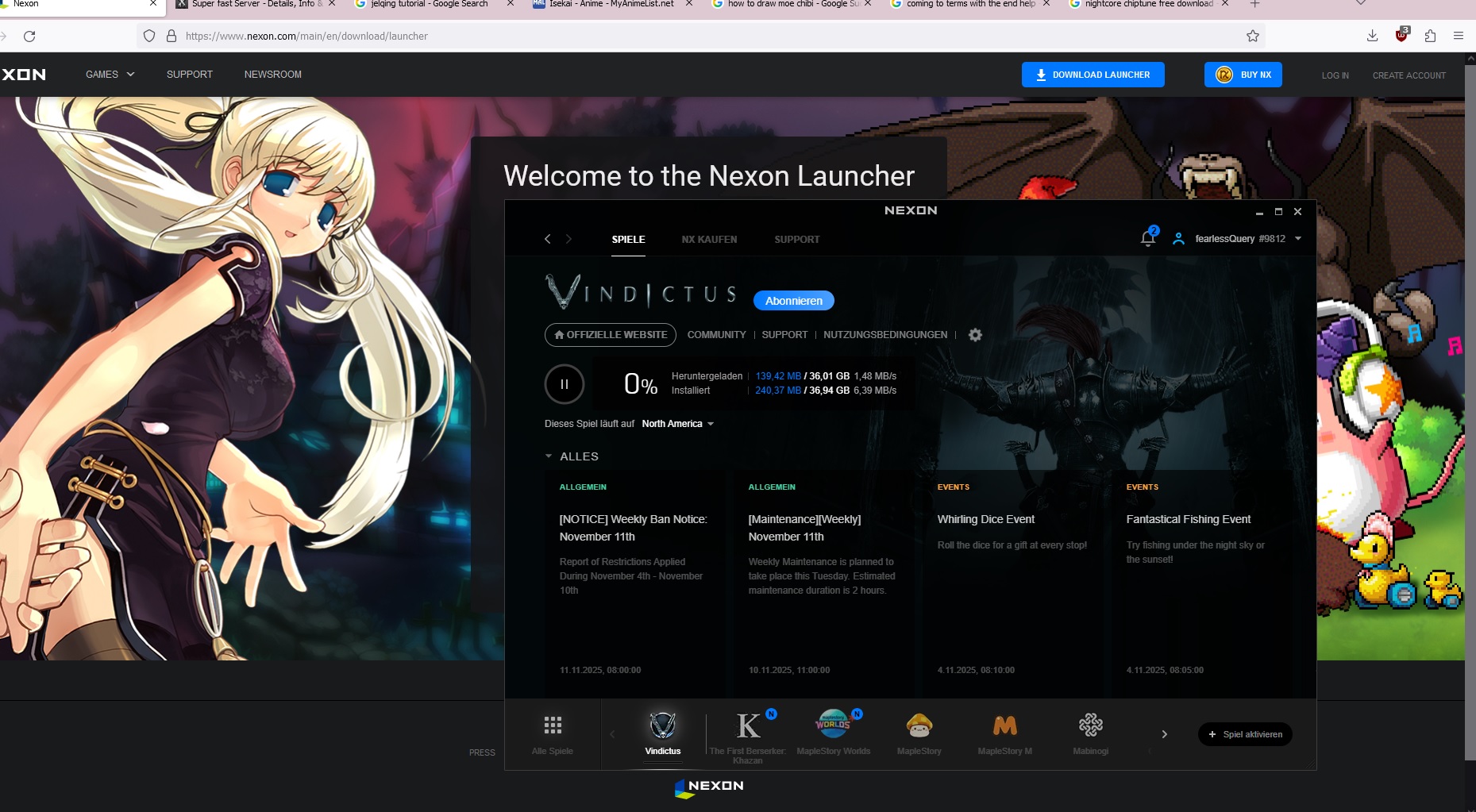Open the browser hamburger menu
Image resolution: width=1476 pixels, height=812 pixels.
(x=1459, y=36)
